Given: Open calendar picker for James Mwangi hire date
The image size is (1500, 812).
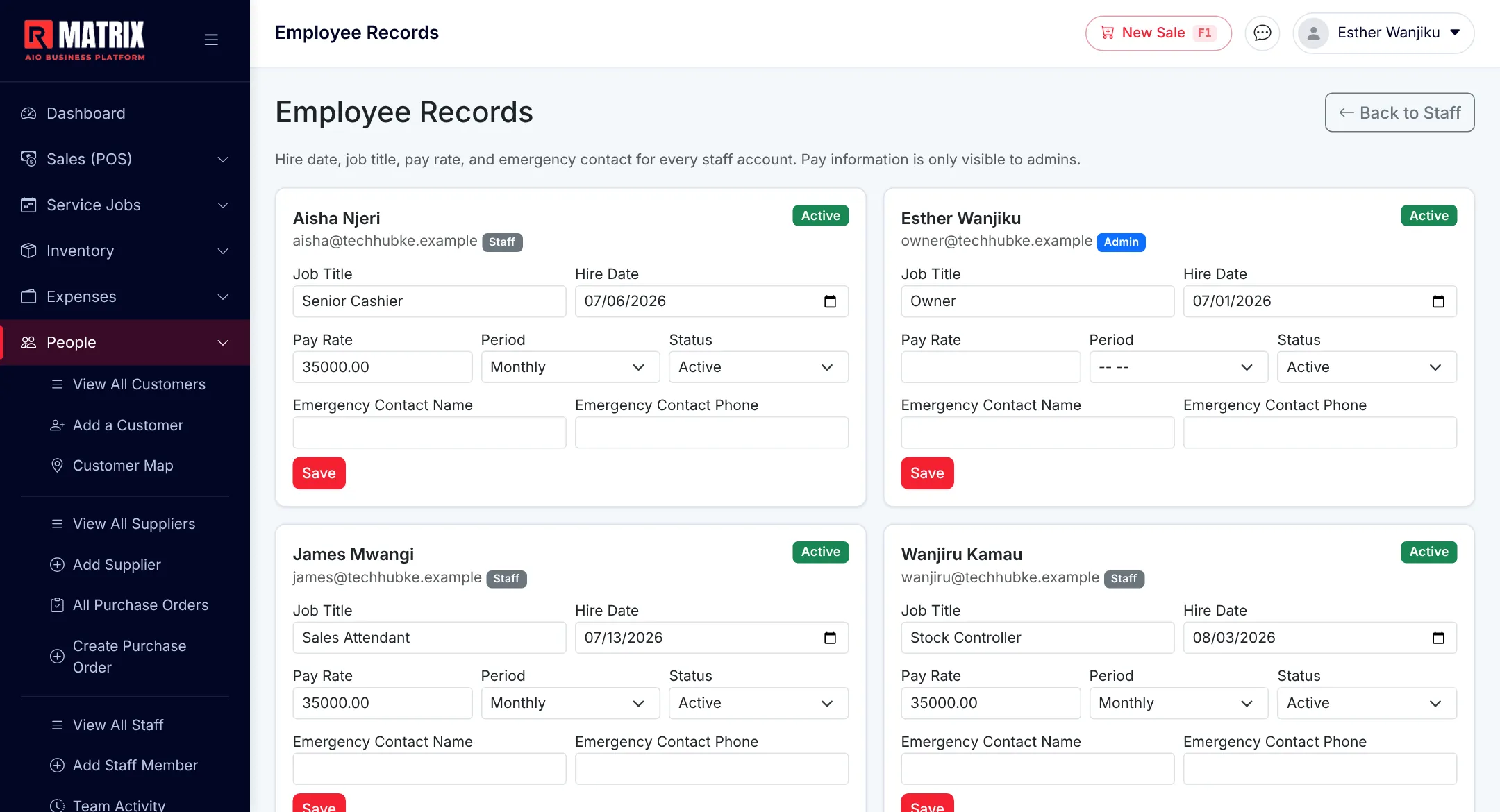Looking at the screenshot, I should [x=830, y=638].
